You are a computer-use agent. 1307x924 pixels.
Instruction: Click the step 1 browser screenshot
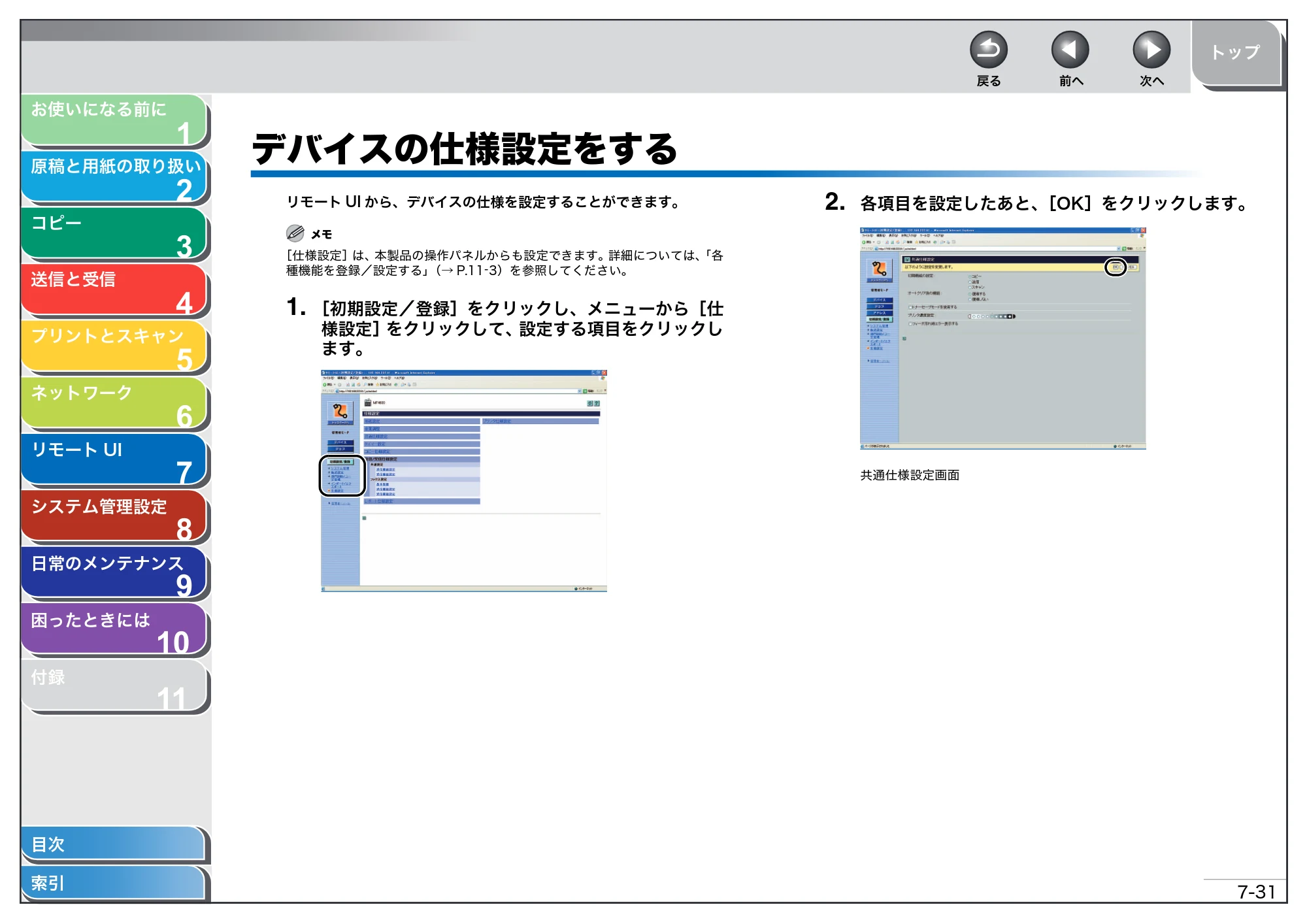click(x=464, y=481)
